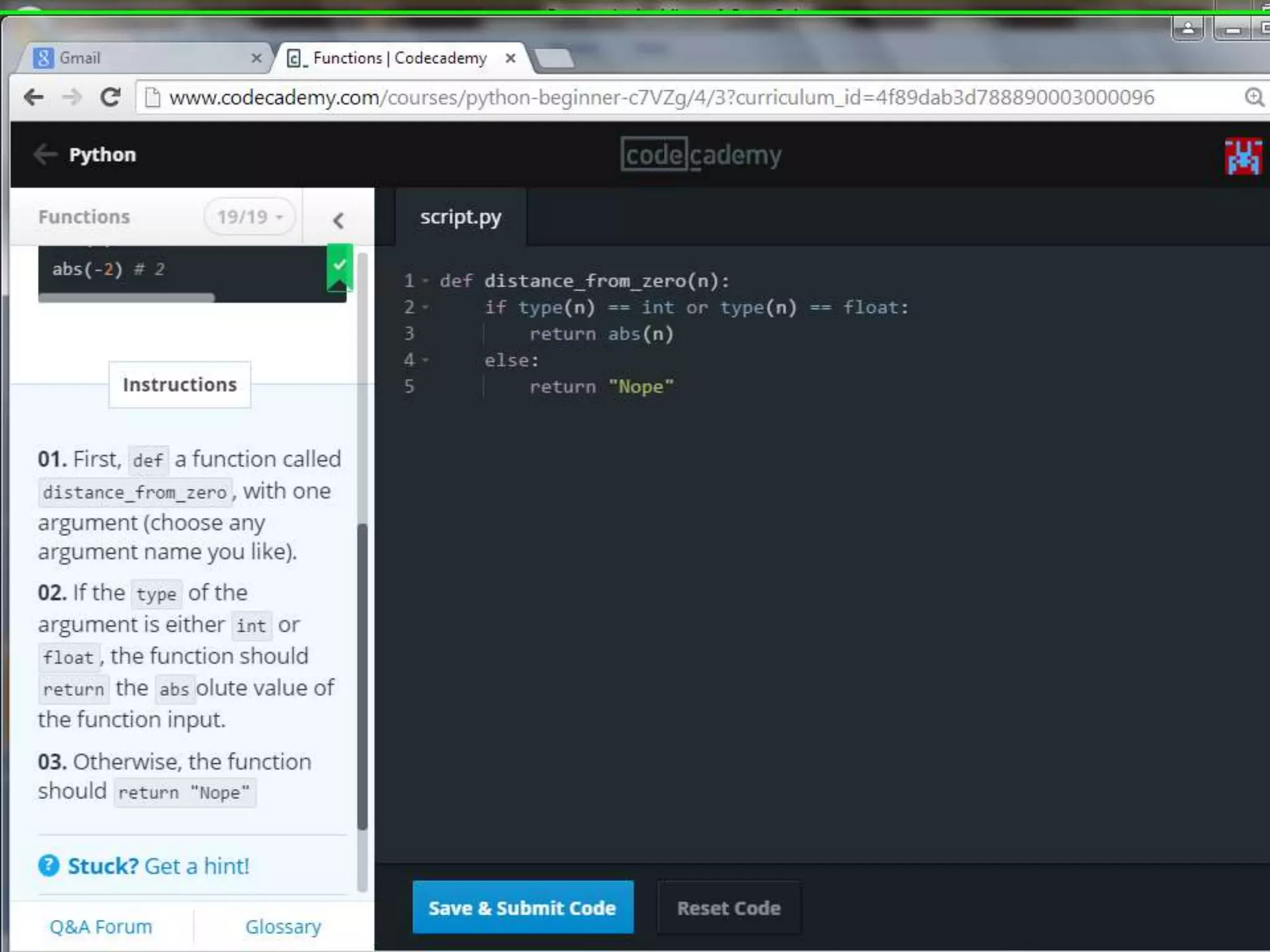The height and width of the screenshot is (952, 1270).
Task: Close the Gmail tab
Action: [256, 58]
